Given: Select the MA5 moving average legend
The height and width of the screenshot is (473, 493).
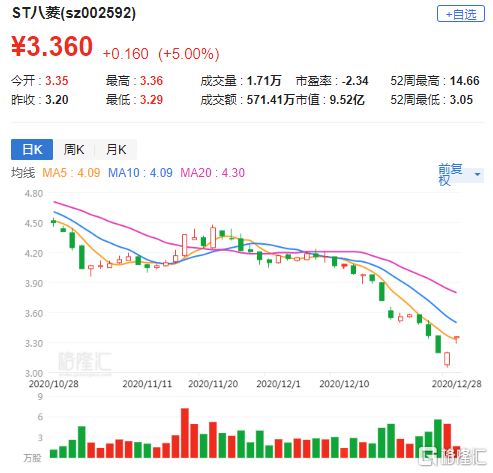Looking at the screenshot, I should click(71, 173).
